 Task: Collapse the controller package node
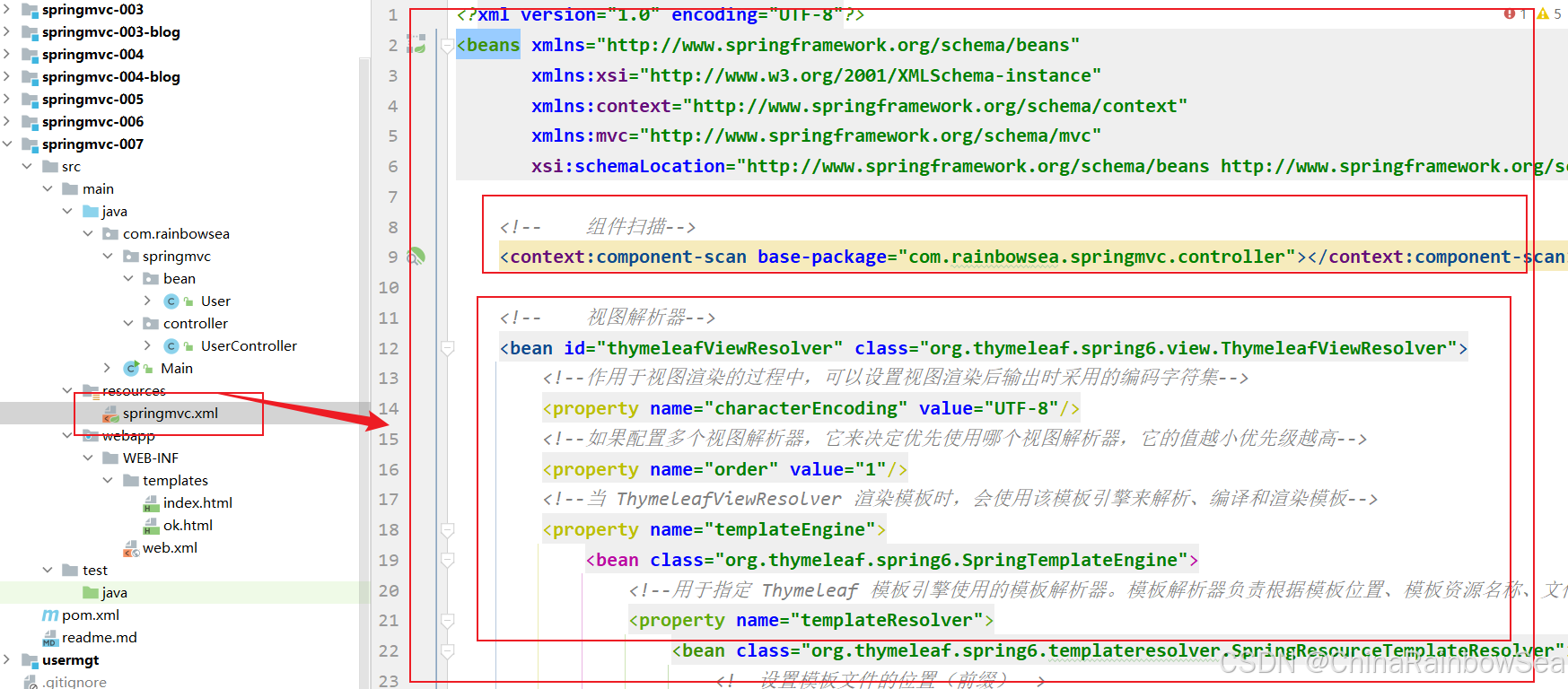128,324
